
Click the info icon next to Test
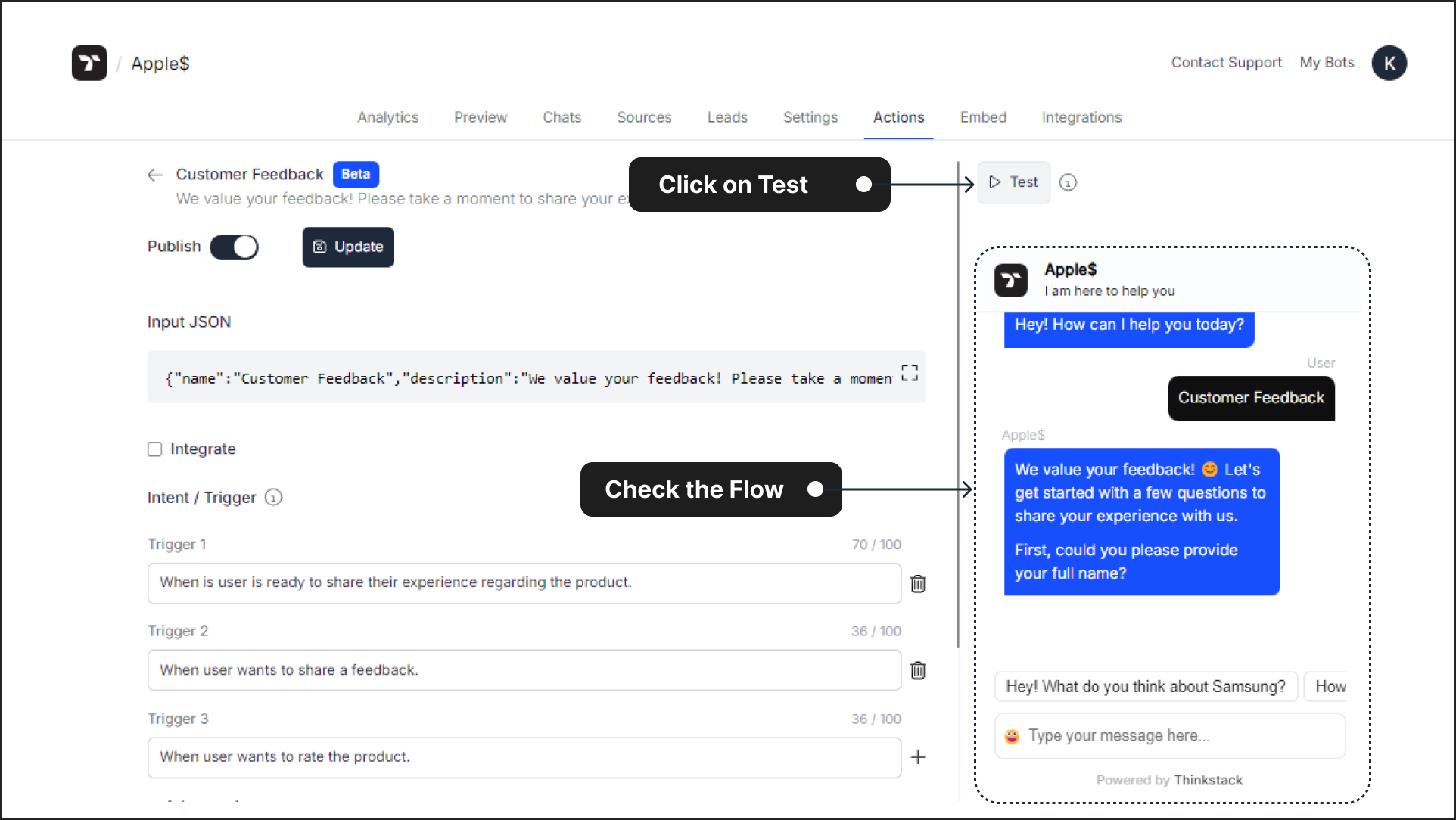point(1067,182)
